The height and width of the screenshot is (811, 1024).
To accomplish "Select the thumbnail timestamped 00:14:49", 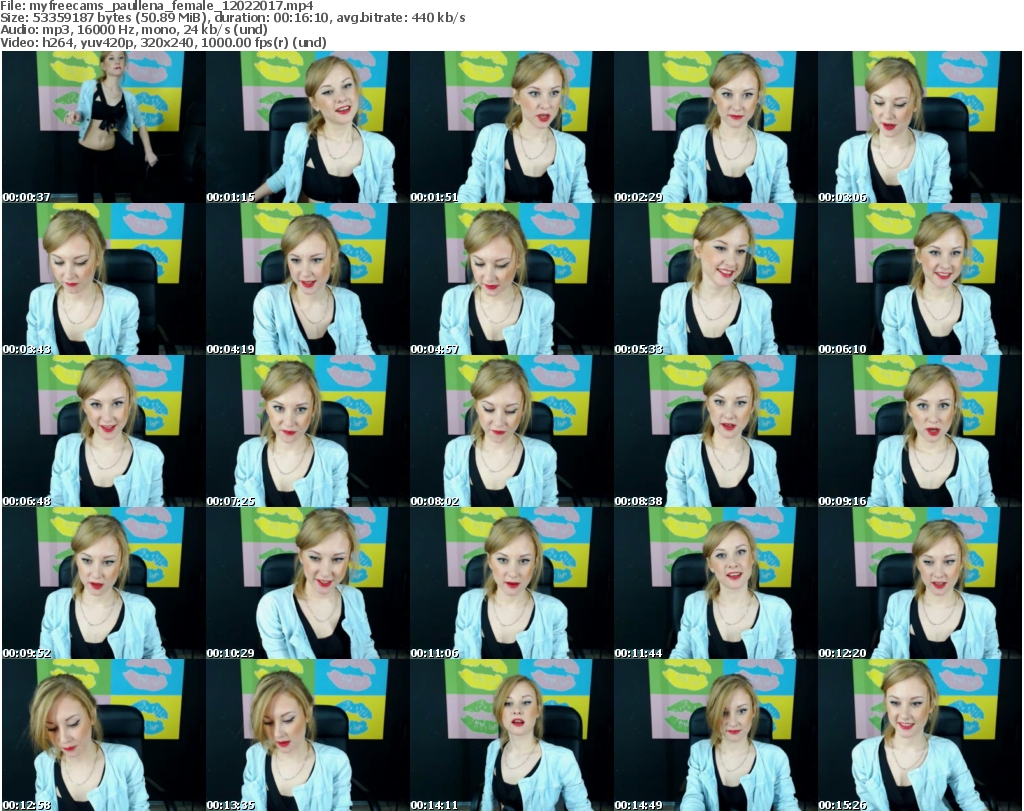I will [715, 735].
